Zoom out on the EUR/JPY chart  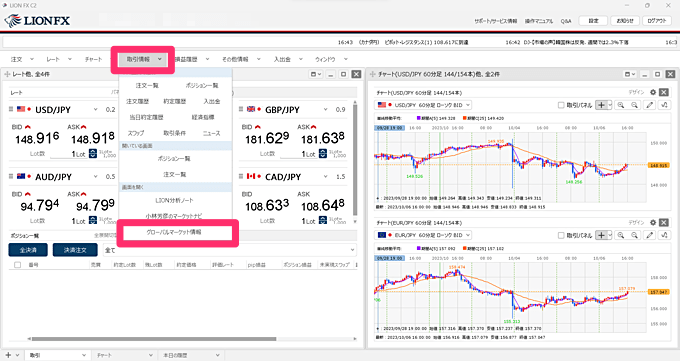(634, 235)
